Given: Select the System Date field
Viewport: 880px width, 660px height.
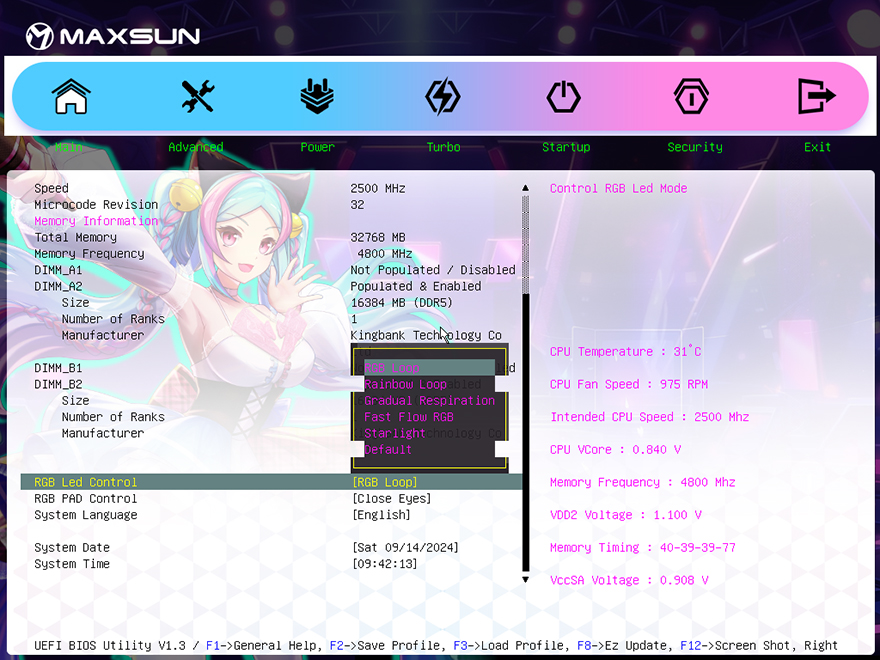Looking at the screenshot, I should [x=405, y=547].
